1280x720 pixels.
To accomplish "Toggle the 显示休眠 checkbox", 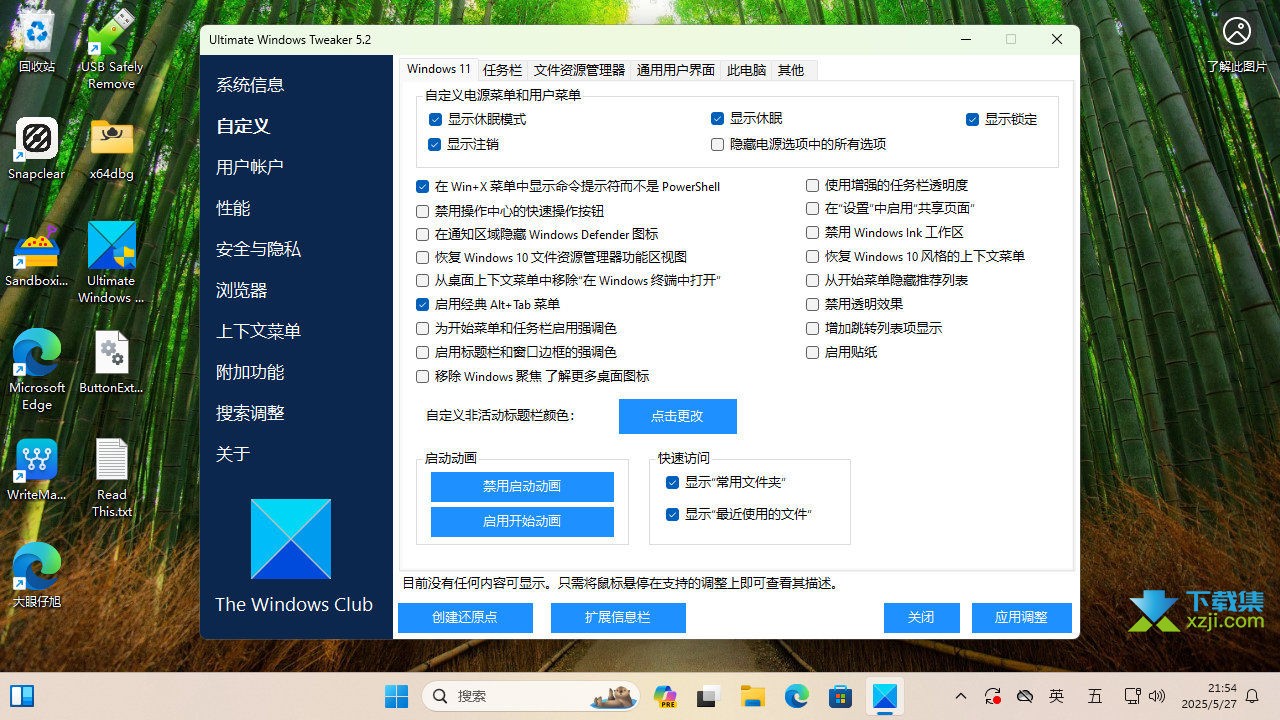I will (x=717, y=118).
